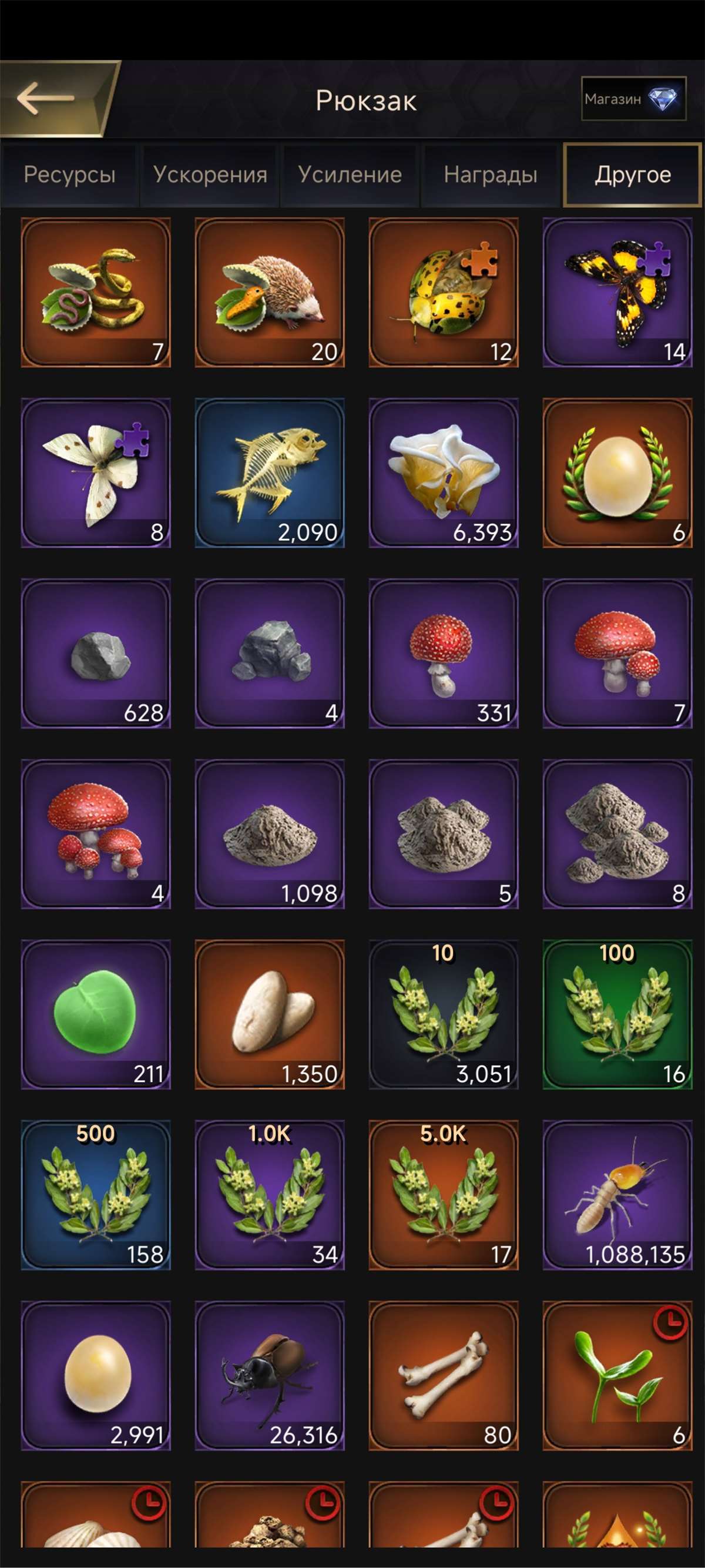Select the snake item with count 7
This screenshot has height=1568, width=705.
[96, 292]
